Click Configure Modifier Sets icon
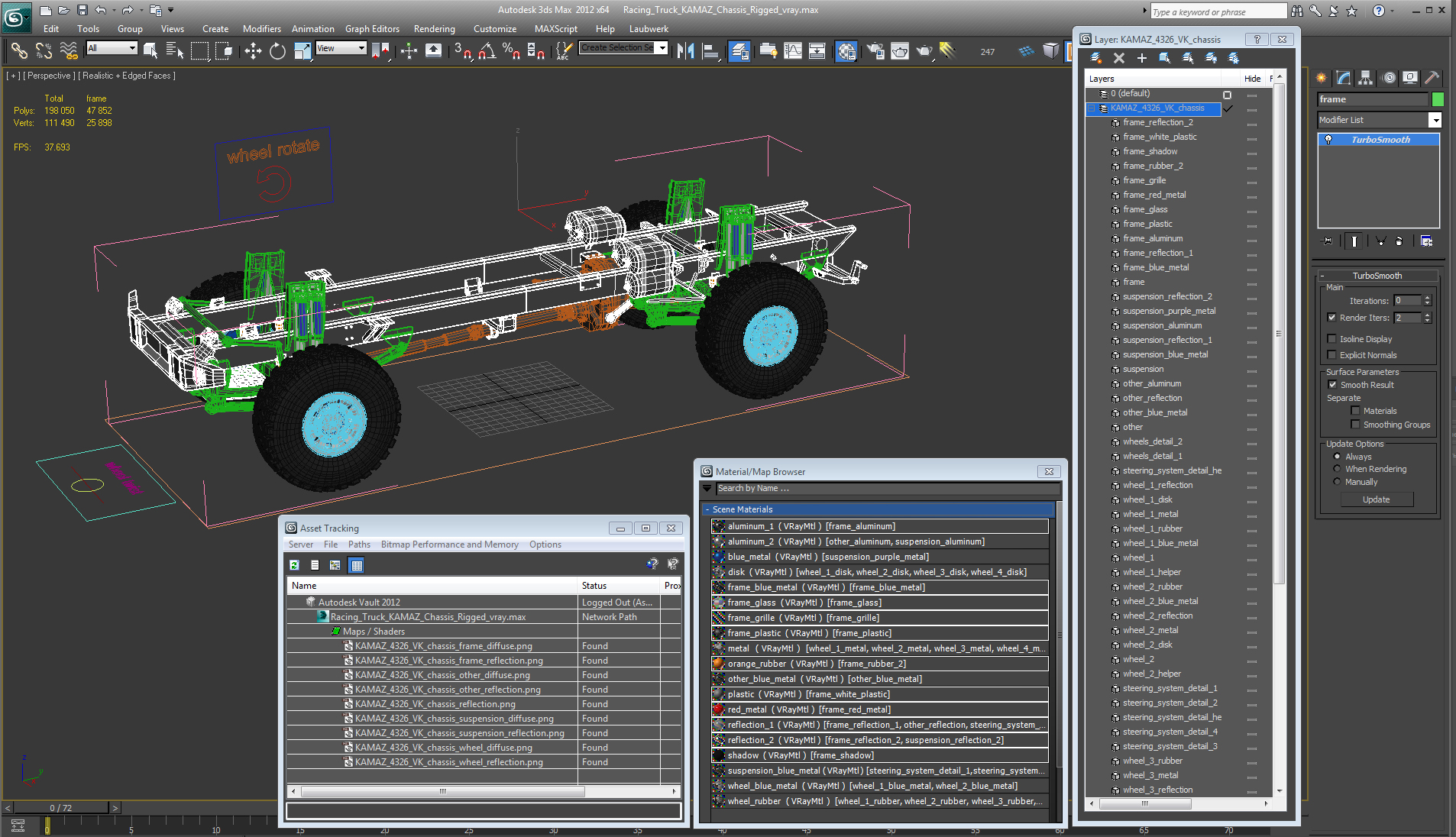The image size is (1456, 837). coord(1426,241)
